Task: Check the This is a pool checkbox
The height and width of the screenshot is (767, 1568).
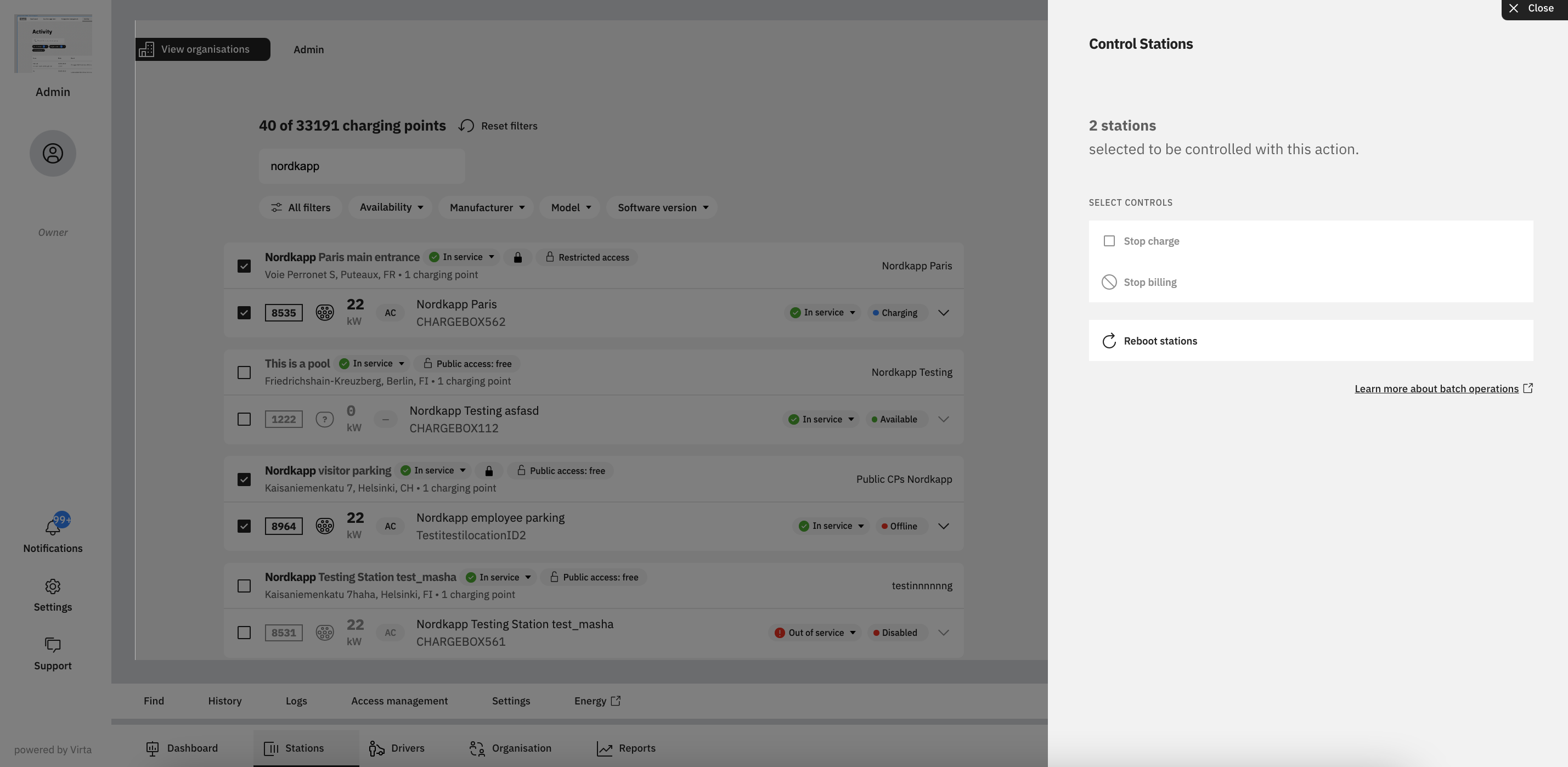Action: [244, 373]
